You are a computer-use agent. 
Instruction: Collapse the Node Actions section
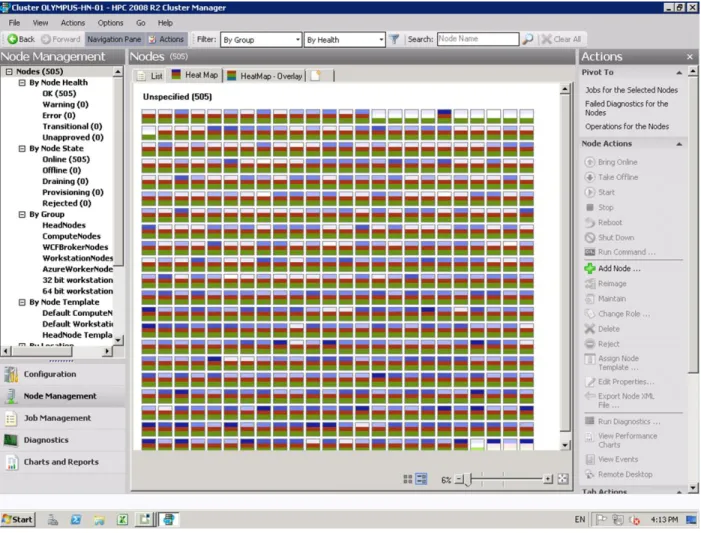pos(679,144)
